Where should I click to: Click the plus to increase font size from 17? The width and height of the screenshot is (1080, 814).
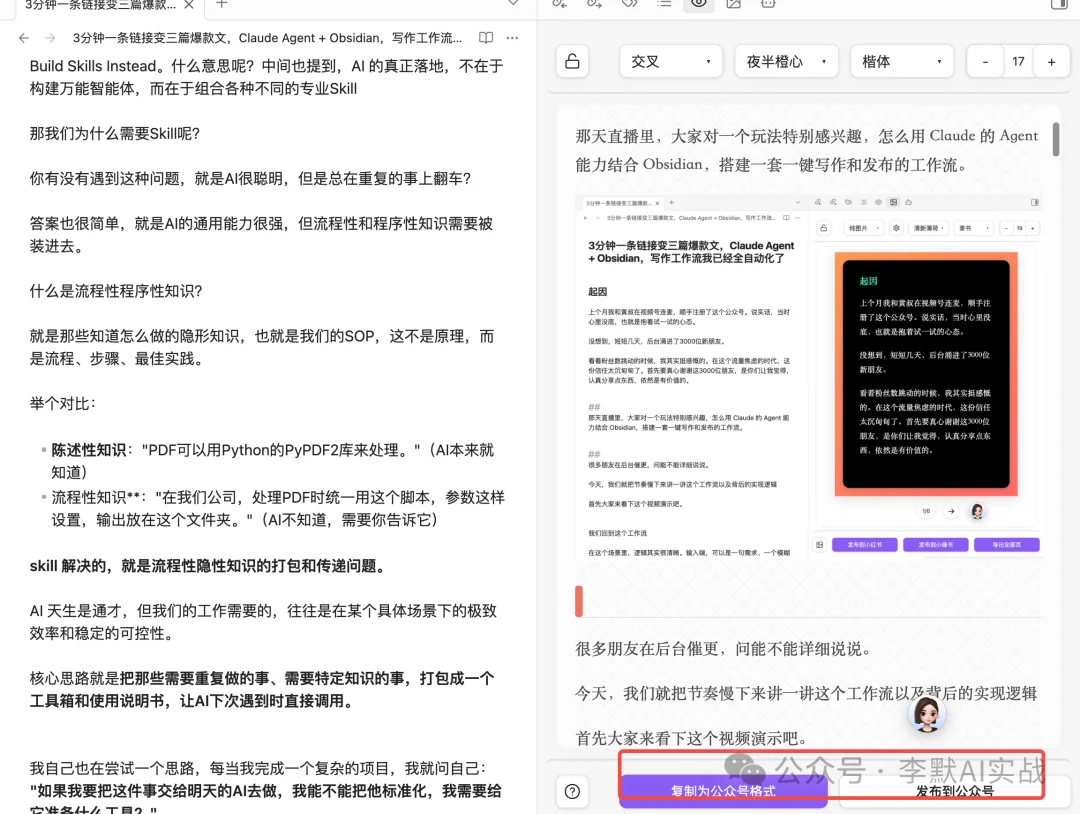pos(1049,61)
